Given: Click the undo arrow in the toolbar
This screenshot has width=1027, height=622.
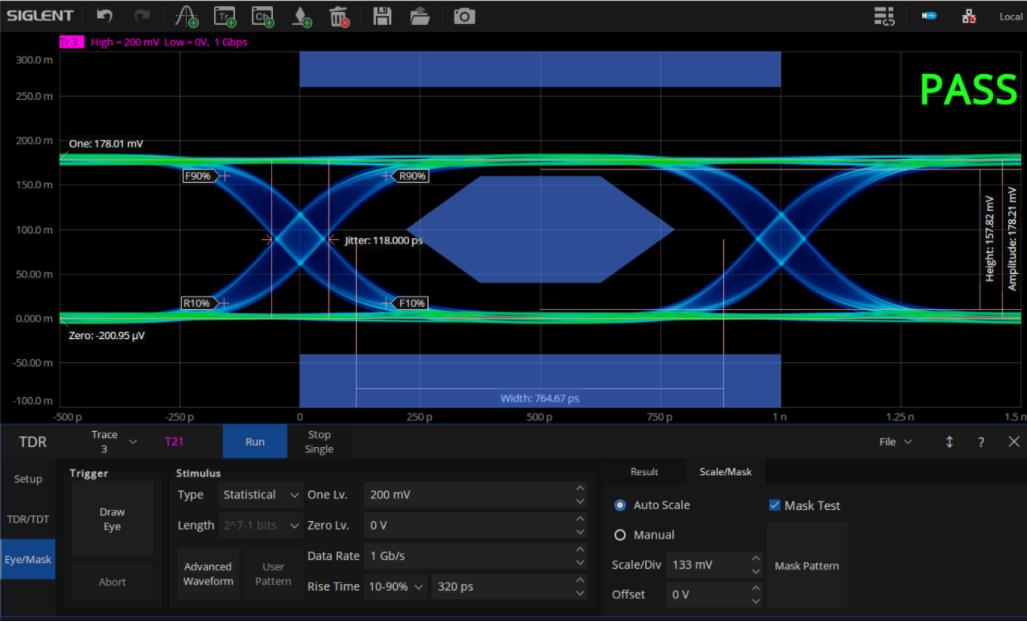Looking at the screenshot, I should click(105, 16).
